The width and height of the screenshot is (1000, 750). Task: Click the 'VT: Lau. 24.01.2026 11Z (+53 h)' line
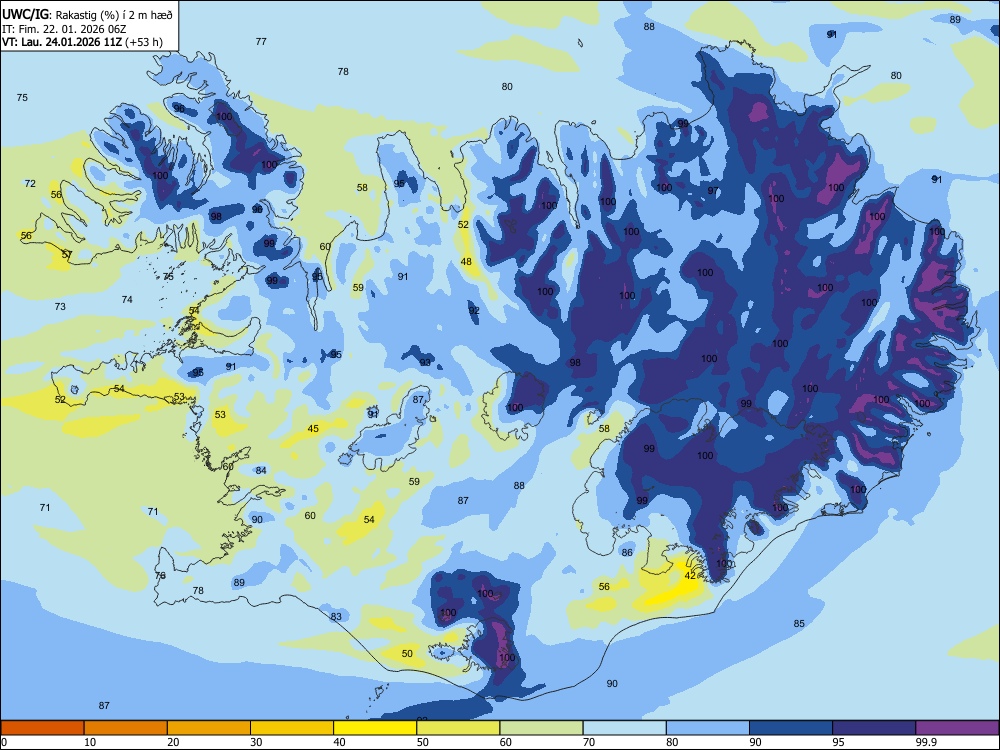[x=82, y=42]
